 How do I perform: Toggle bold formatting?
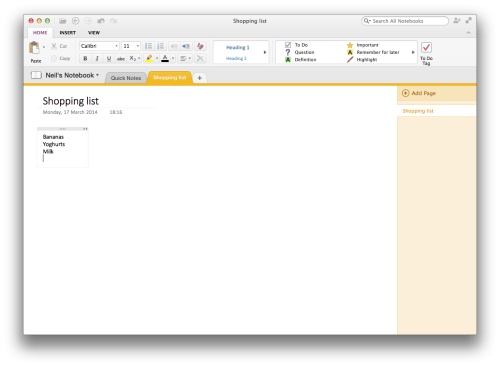click(x=85, y=59)
